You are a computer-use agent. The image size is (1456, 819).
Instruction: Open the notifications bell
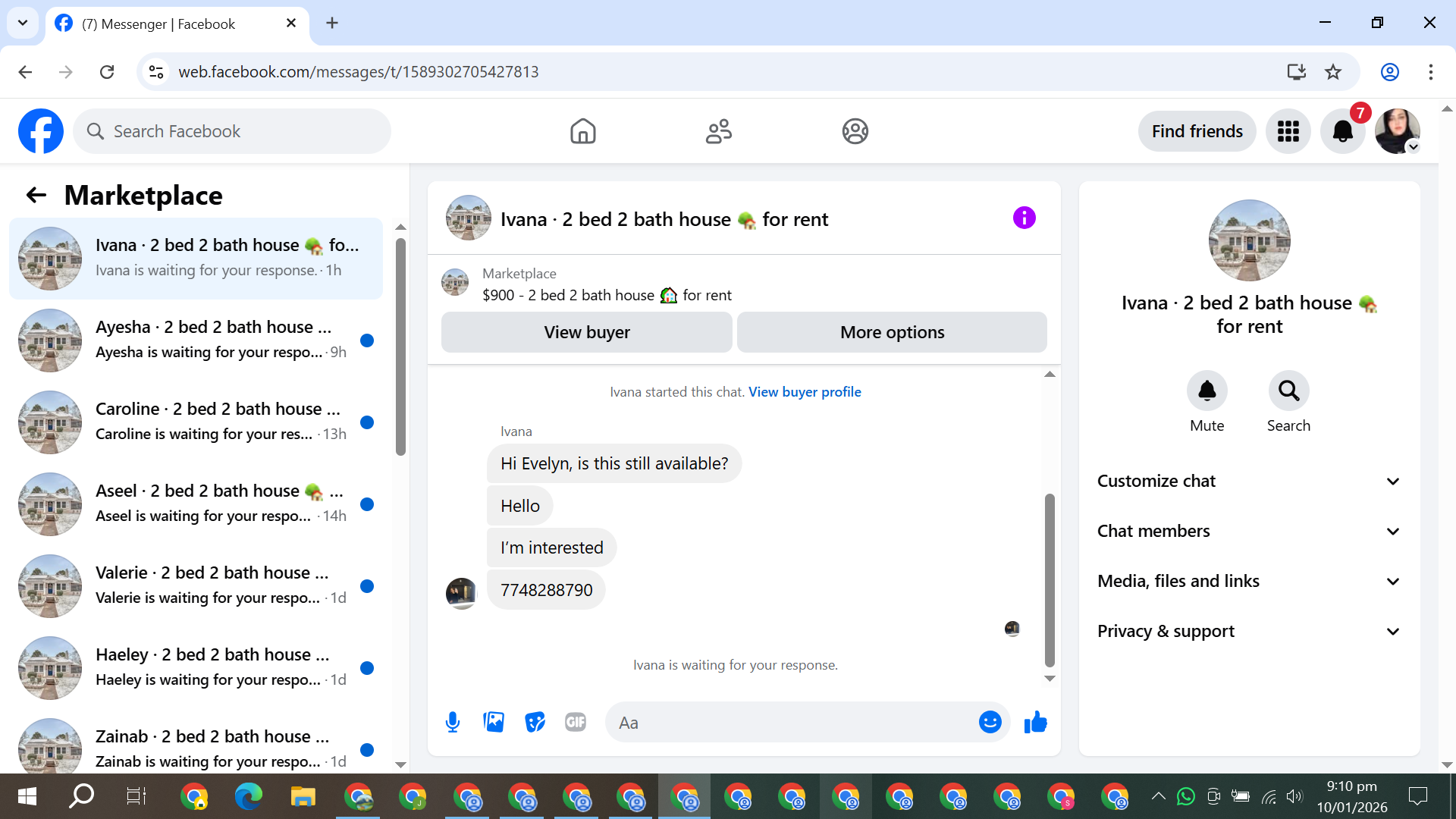[x=1342, y=131]
